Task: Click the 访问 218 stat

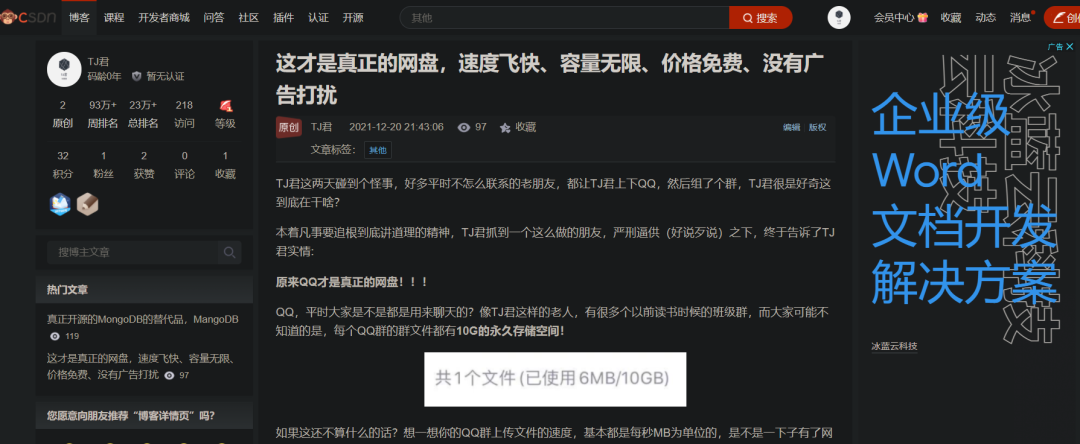Action: pyautogui.click(x=184, y=114)
